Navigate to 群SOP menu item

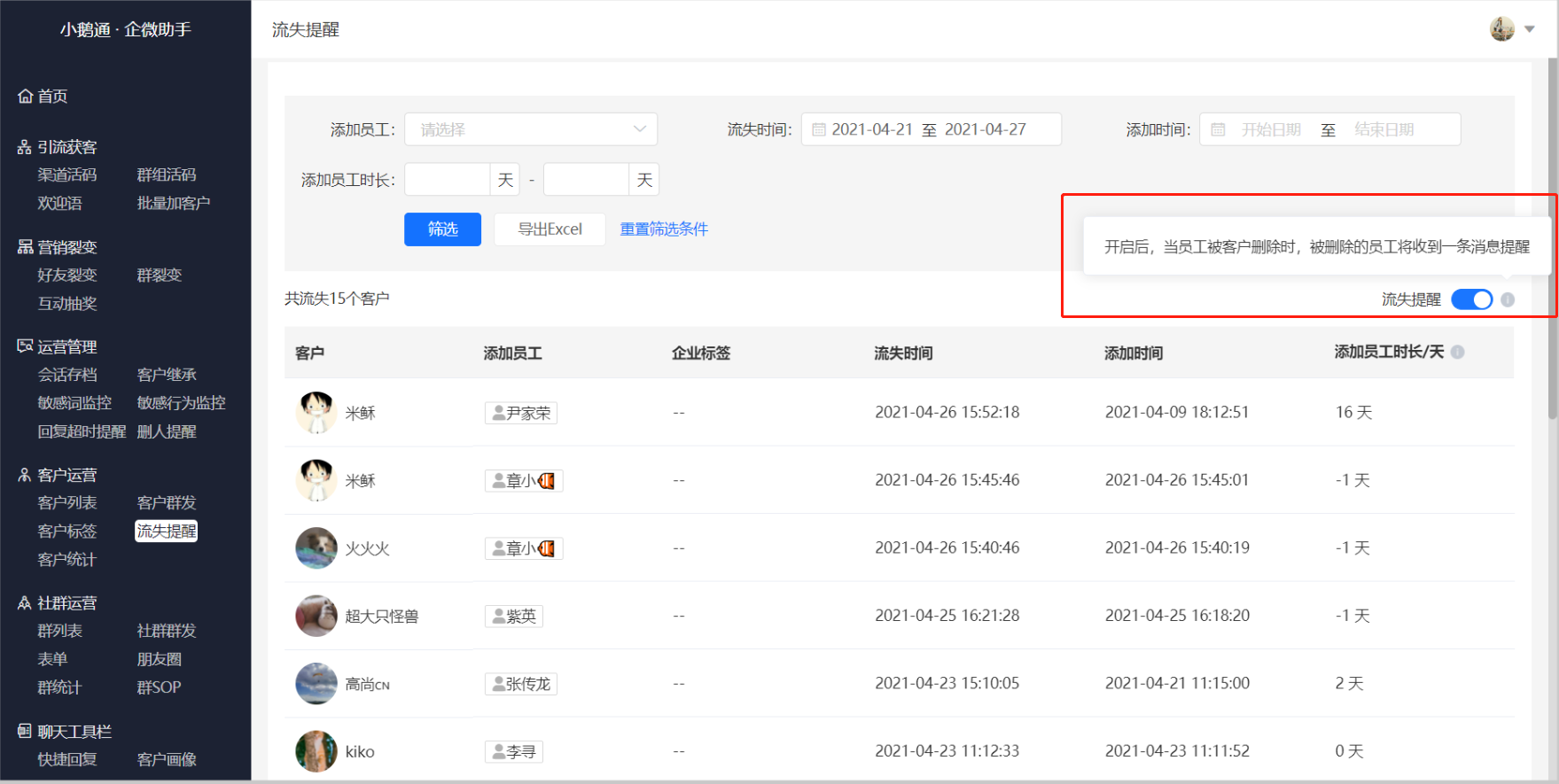160,687
